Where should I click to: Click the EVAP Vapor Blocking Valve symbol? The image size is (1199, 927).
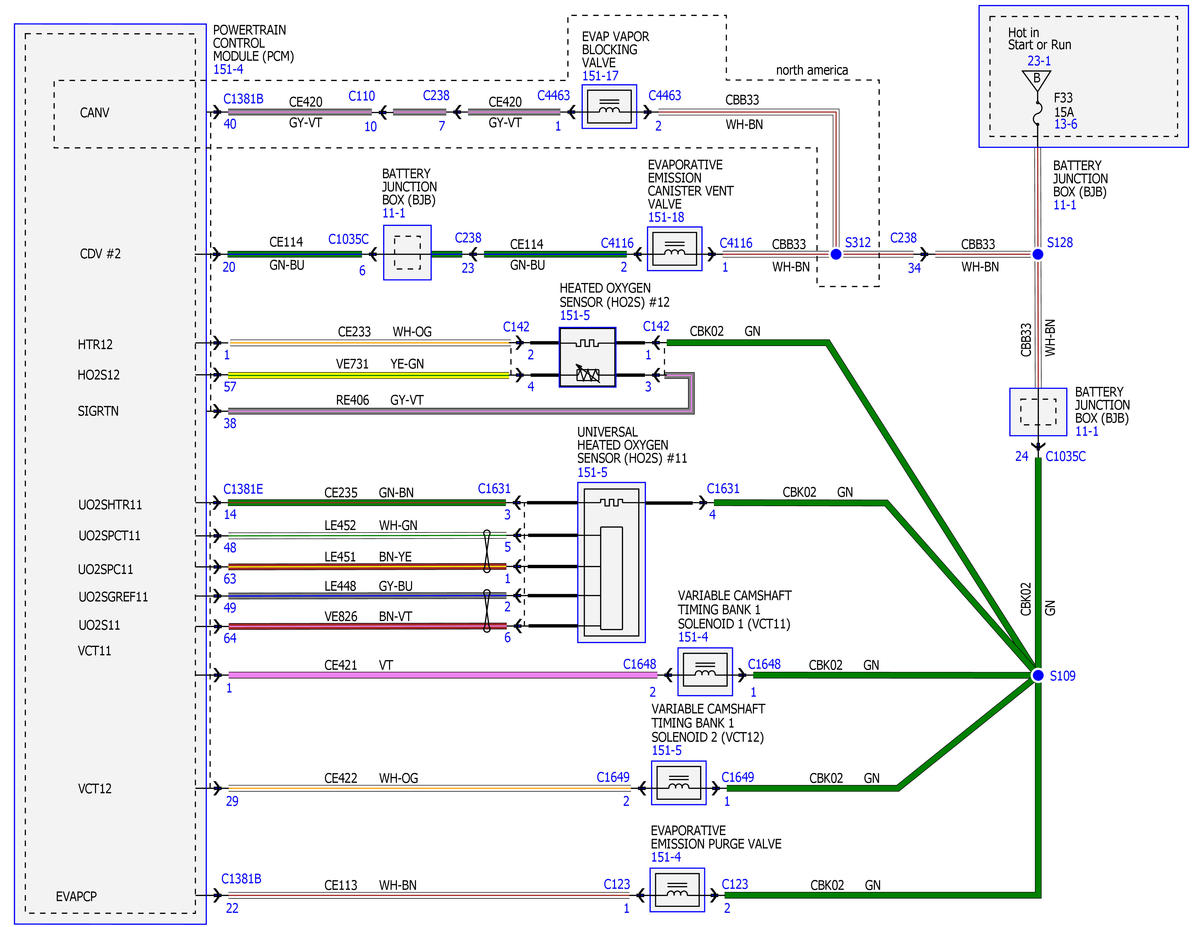click(x=609, y=107)
